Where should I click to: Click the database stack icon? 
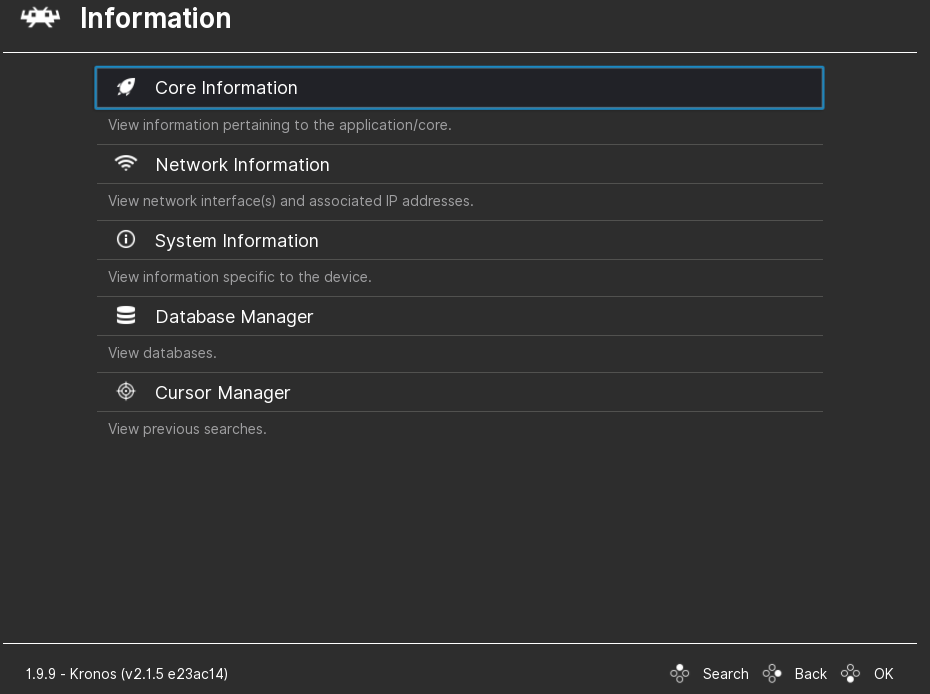pos(126,316)
